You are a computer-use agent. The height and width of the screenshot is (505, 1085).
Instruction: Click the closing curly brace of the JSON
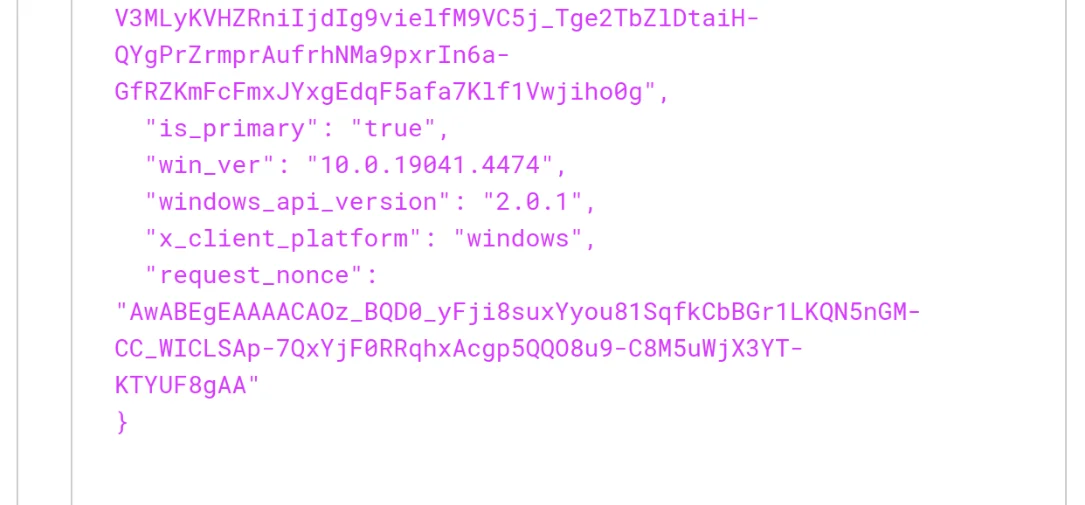point(122,423)
